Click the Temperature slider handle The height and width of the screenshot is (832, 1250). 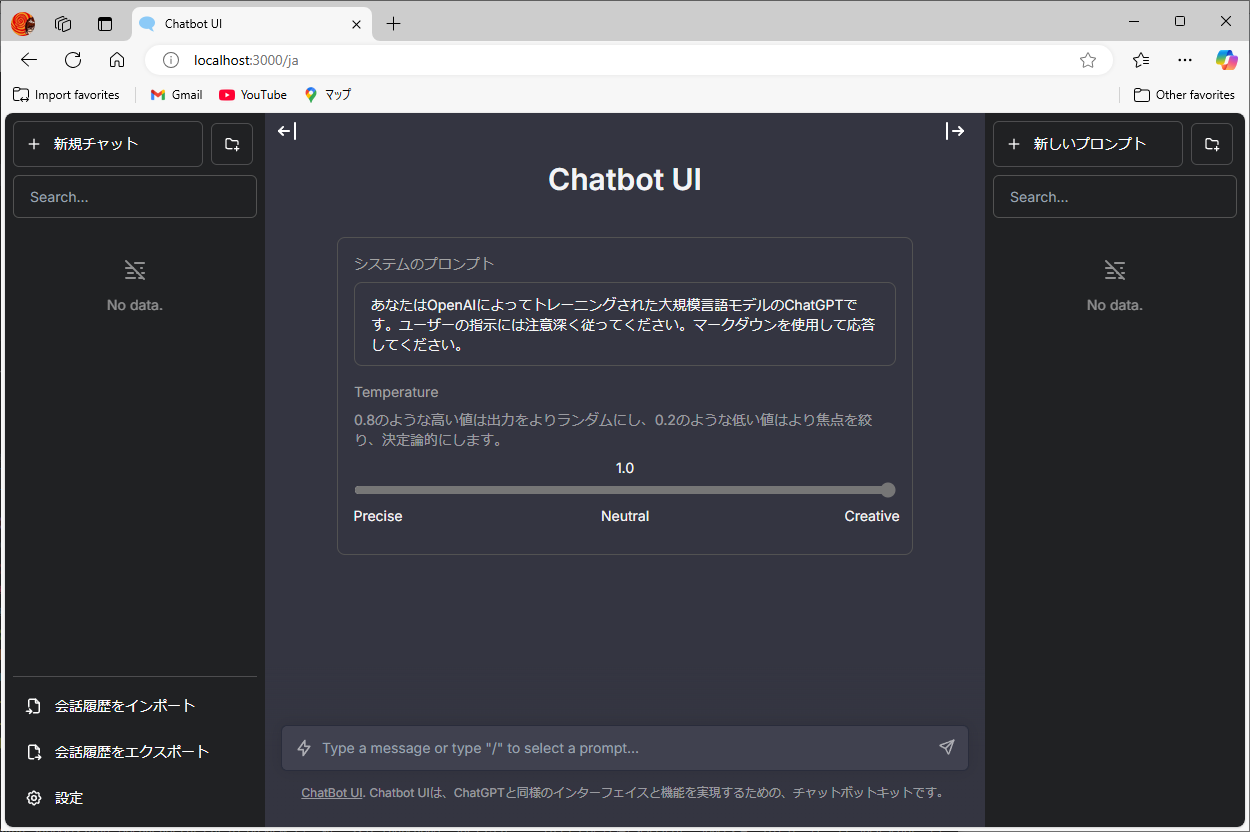[x=888, y=490]
